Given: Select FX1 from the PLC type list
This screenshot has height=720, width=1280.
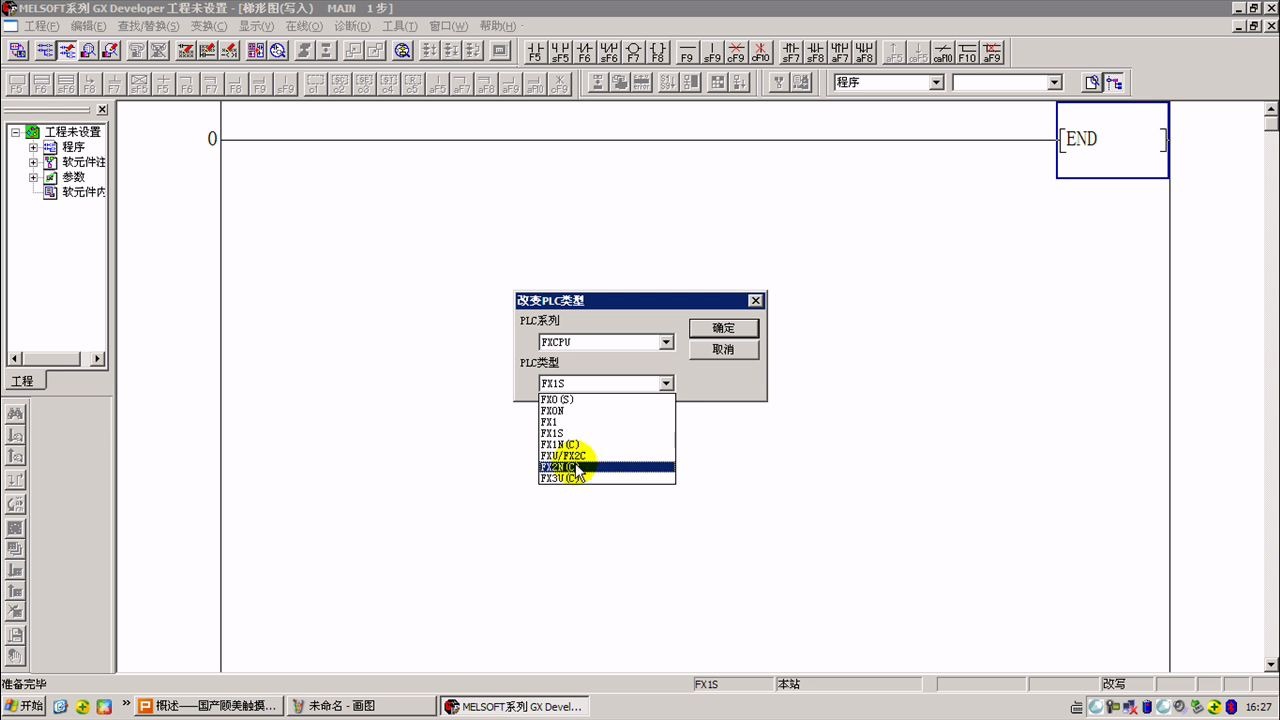Looking at the screenshot, I should (x=607, y=422).
